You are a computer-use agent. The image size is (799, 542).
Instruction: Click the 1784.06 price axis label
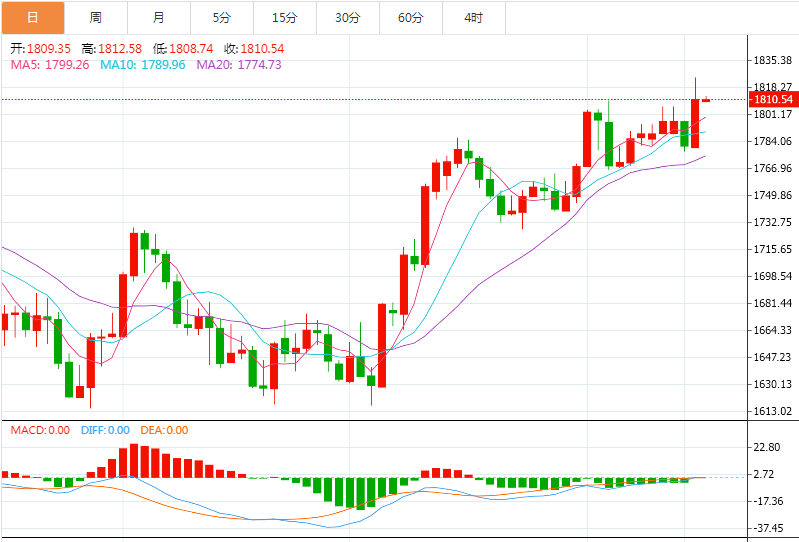point(773,141)
